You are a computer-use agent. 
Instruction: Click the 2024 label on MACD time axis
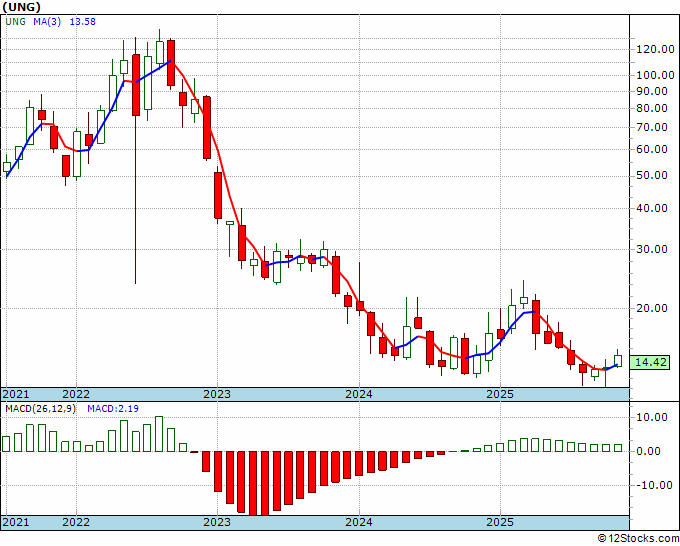click(359, 522)
